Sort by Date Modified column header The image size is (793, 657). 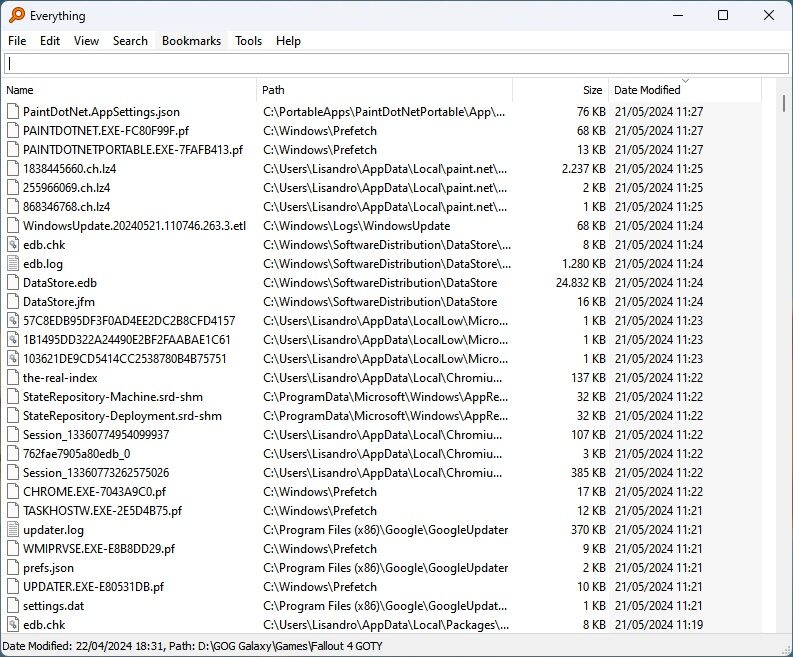click(x=685, y=90)
